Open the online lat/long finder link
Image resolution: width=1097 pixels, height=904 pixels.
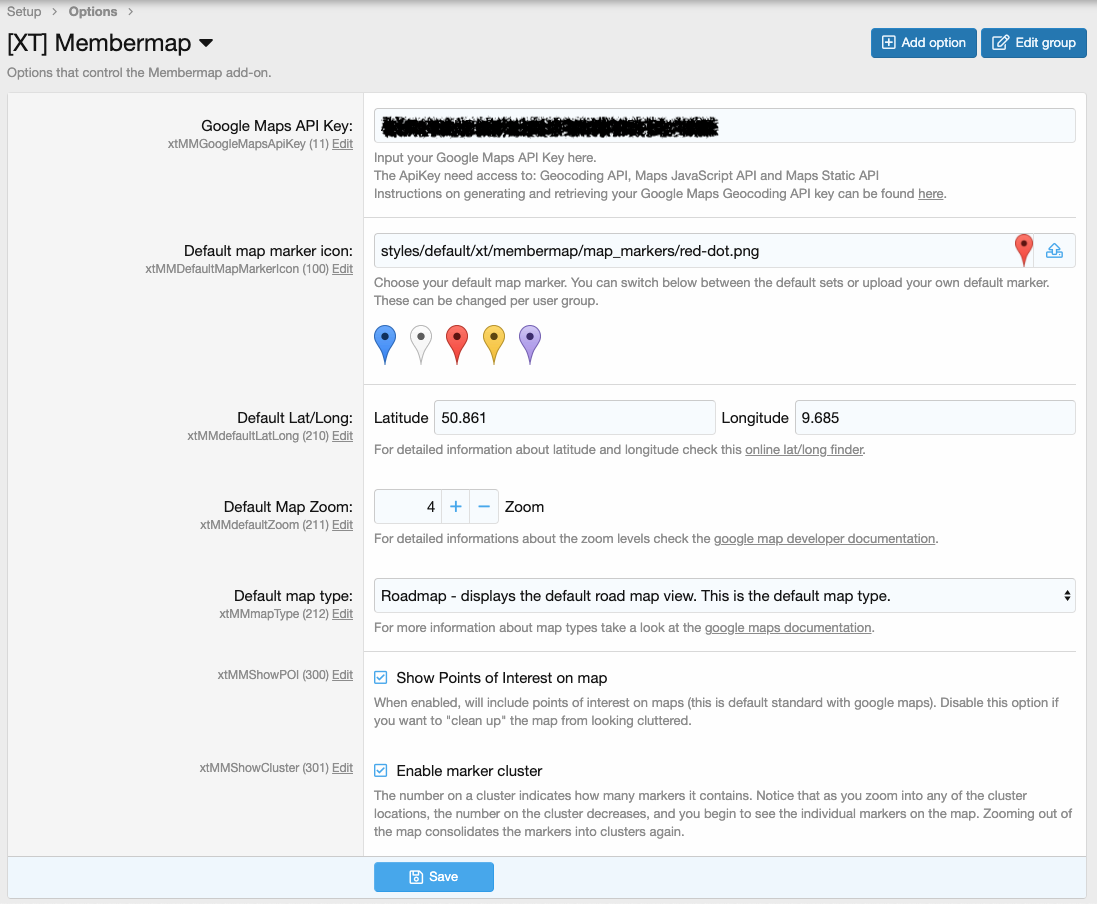click(803, 450)
